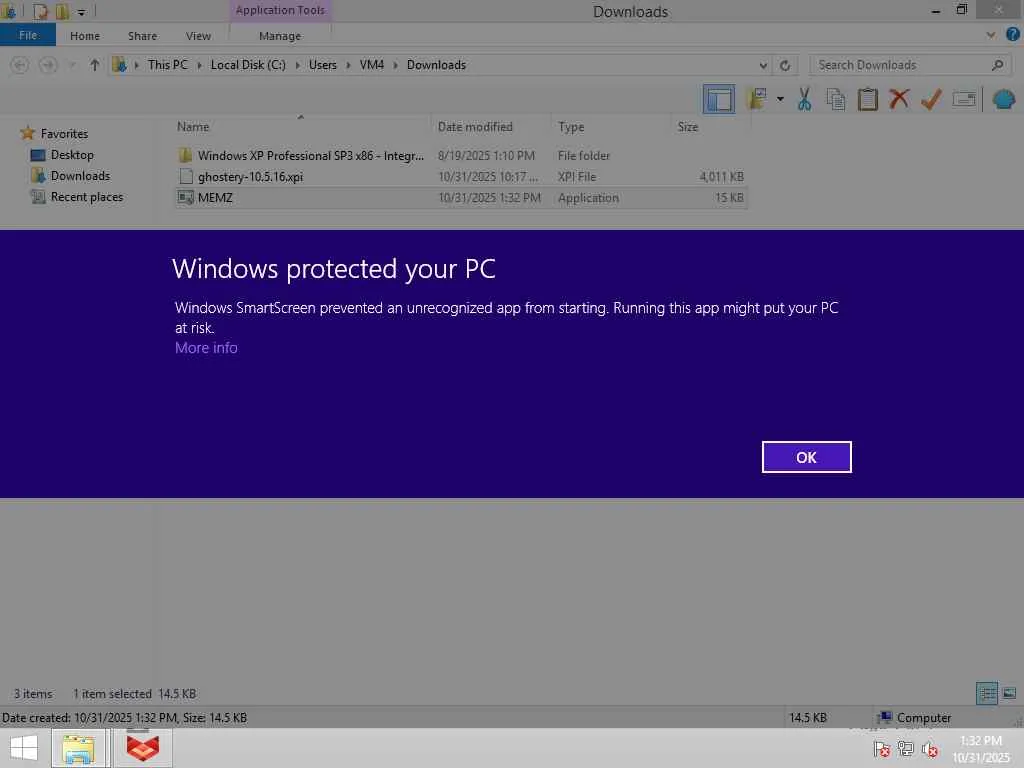
Task: Select Downloads in the navigation pane
Action: [80, 176]
